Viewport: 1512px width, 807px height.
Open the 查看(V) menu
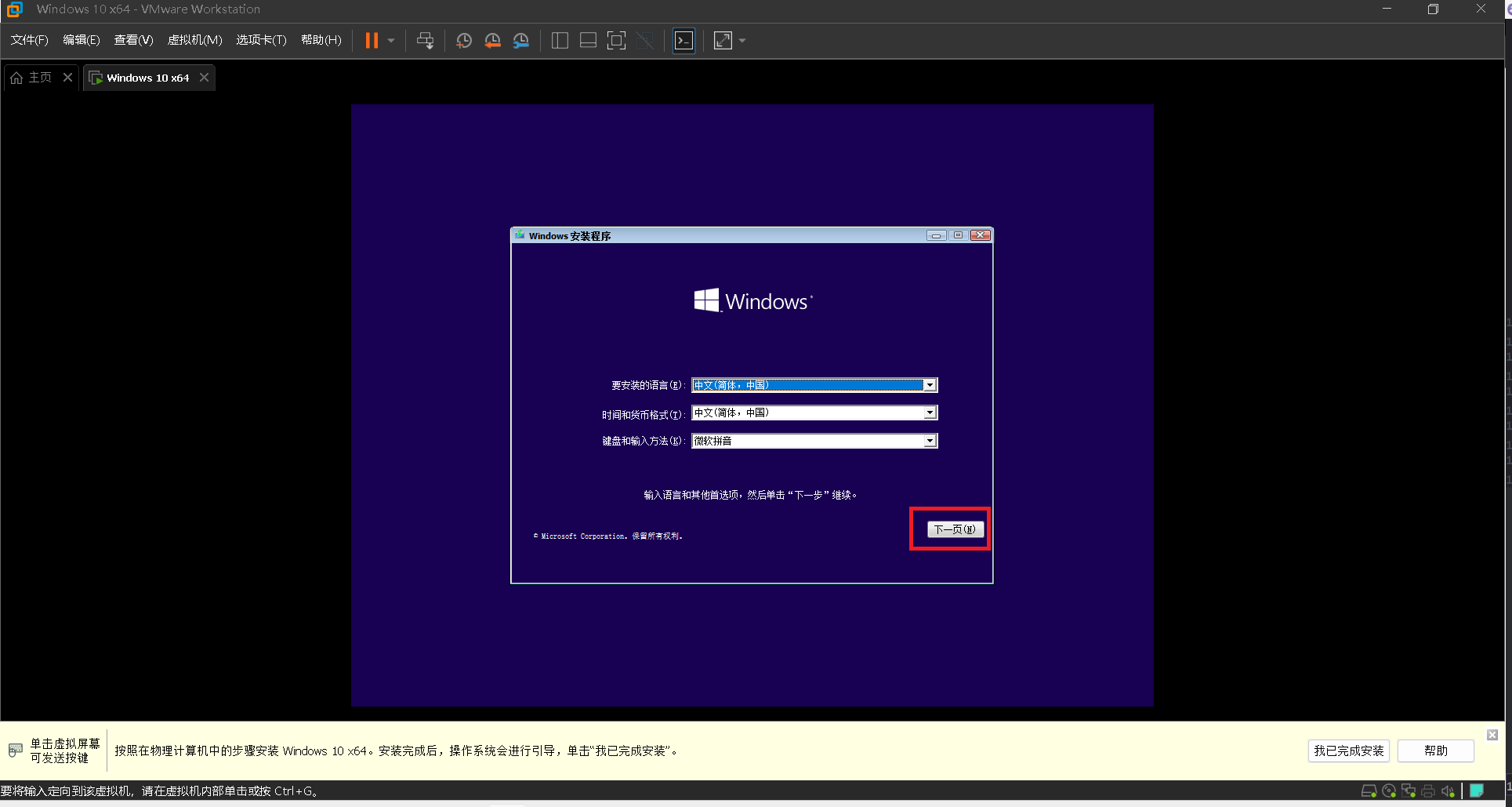pos(133,40)
